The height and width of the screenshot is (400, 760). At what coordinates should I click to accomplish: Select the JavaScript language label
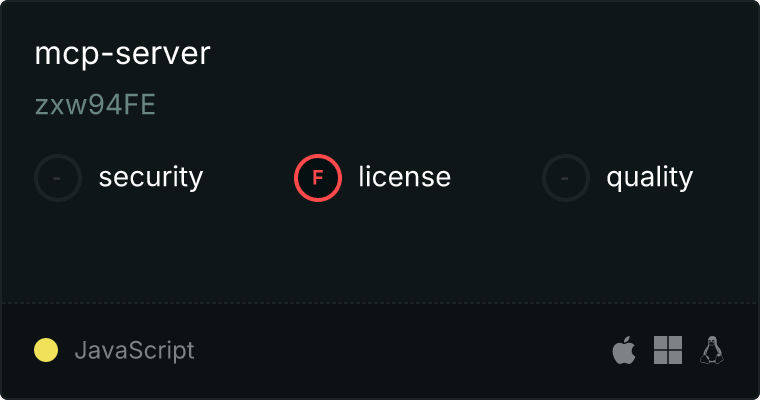(135, 350)
